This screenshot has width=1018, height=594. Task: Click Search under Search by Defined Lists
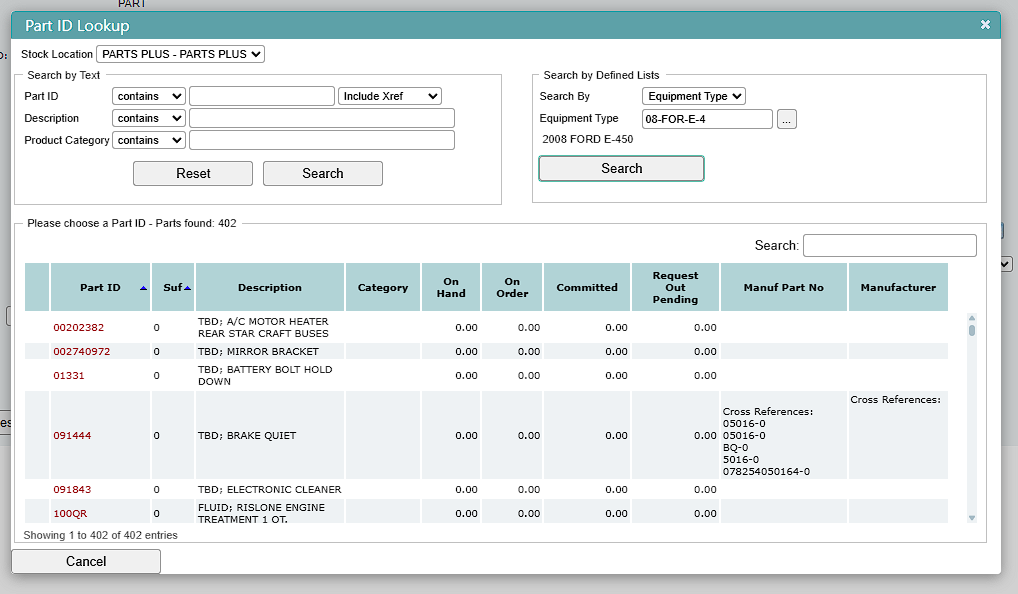click(621, 169)
